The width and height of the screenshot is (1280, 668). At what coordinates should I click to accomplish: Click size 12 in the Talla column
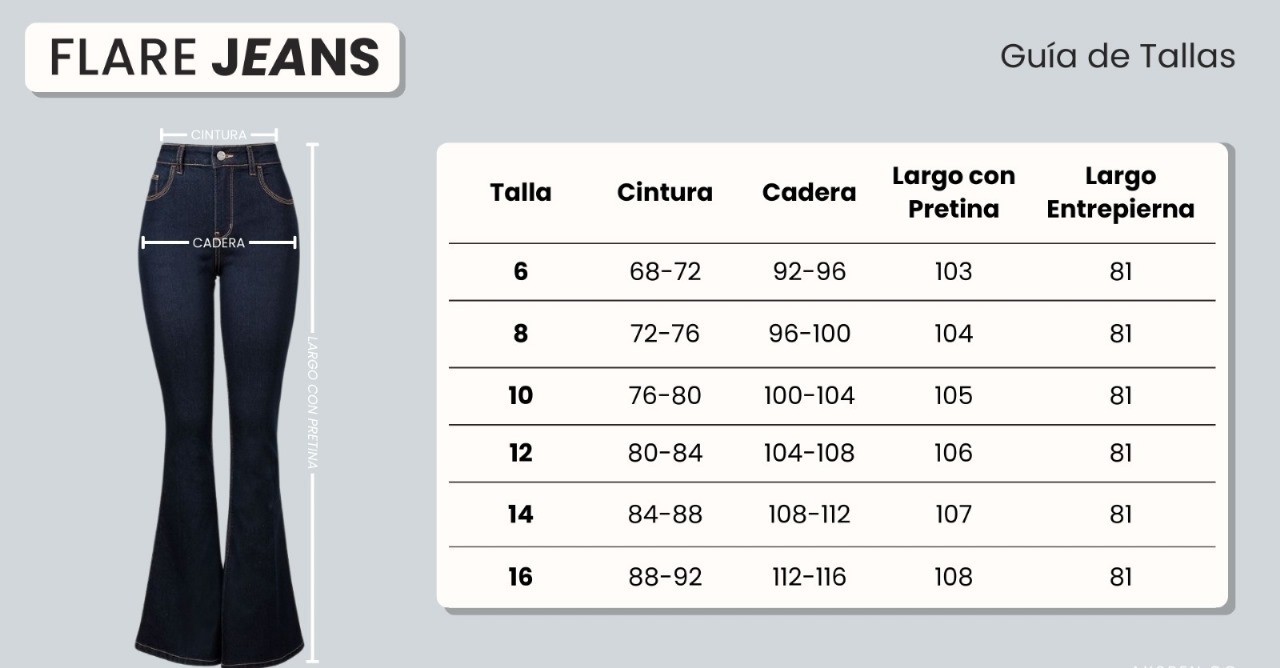pos(520,454)
